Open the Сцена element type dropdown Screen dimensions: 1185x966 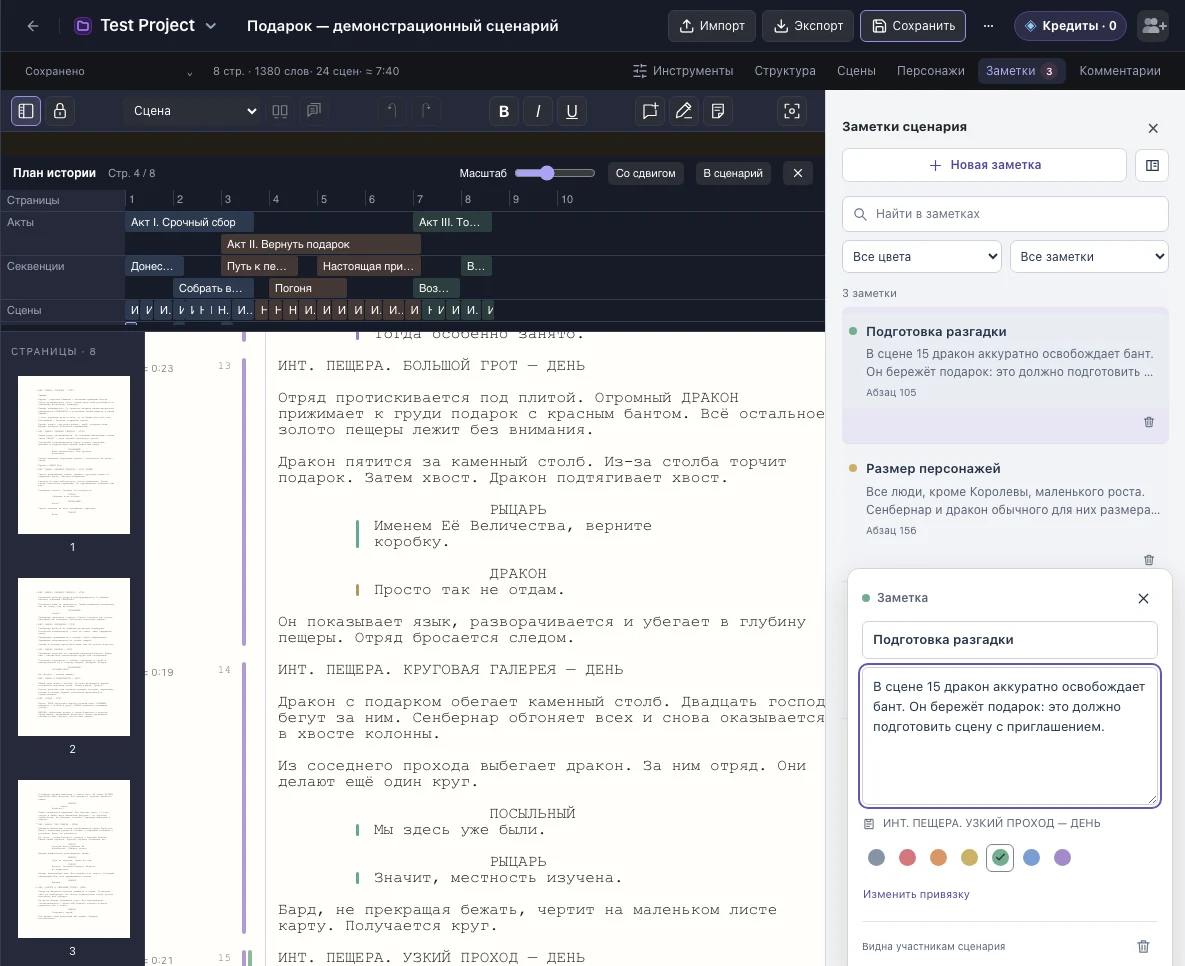point(193,111)
